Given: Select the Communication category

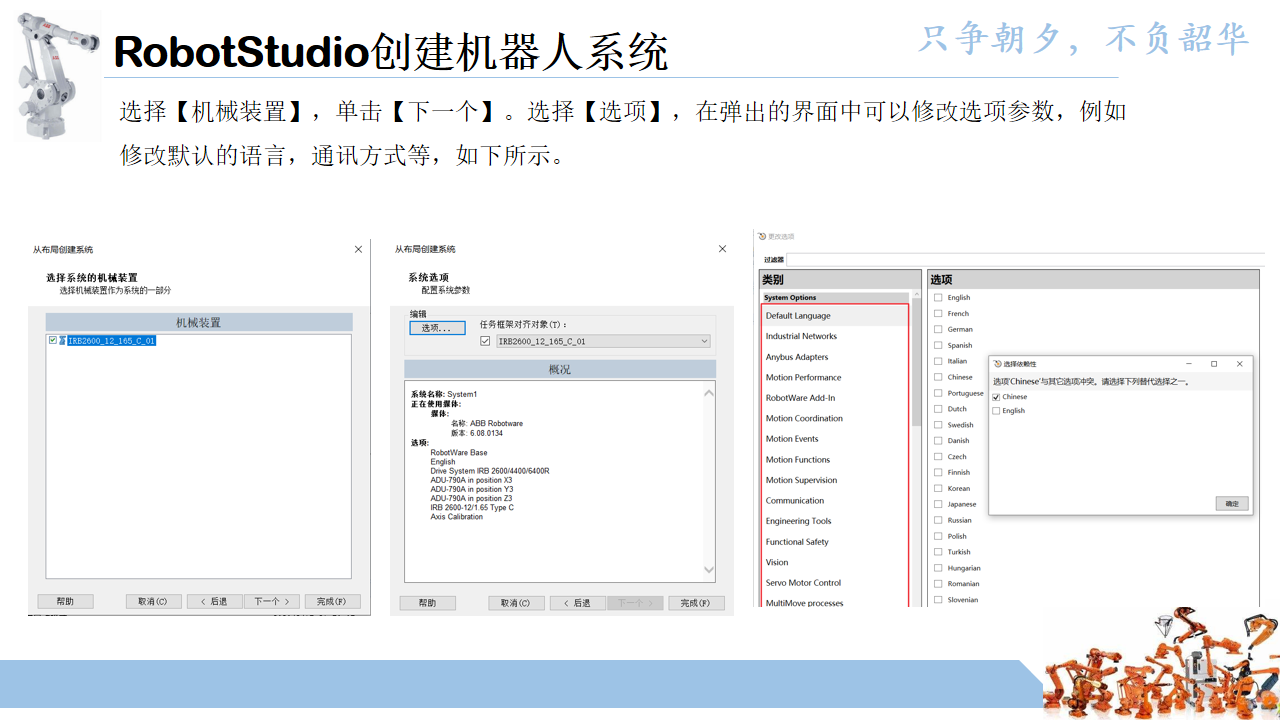Looking at the screenshot, I should click(x=794, y=500).
